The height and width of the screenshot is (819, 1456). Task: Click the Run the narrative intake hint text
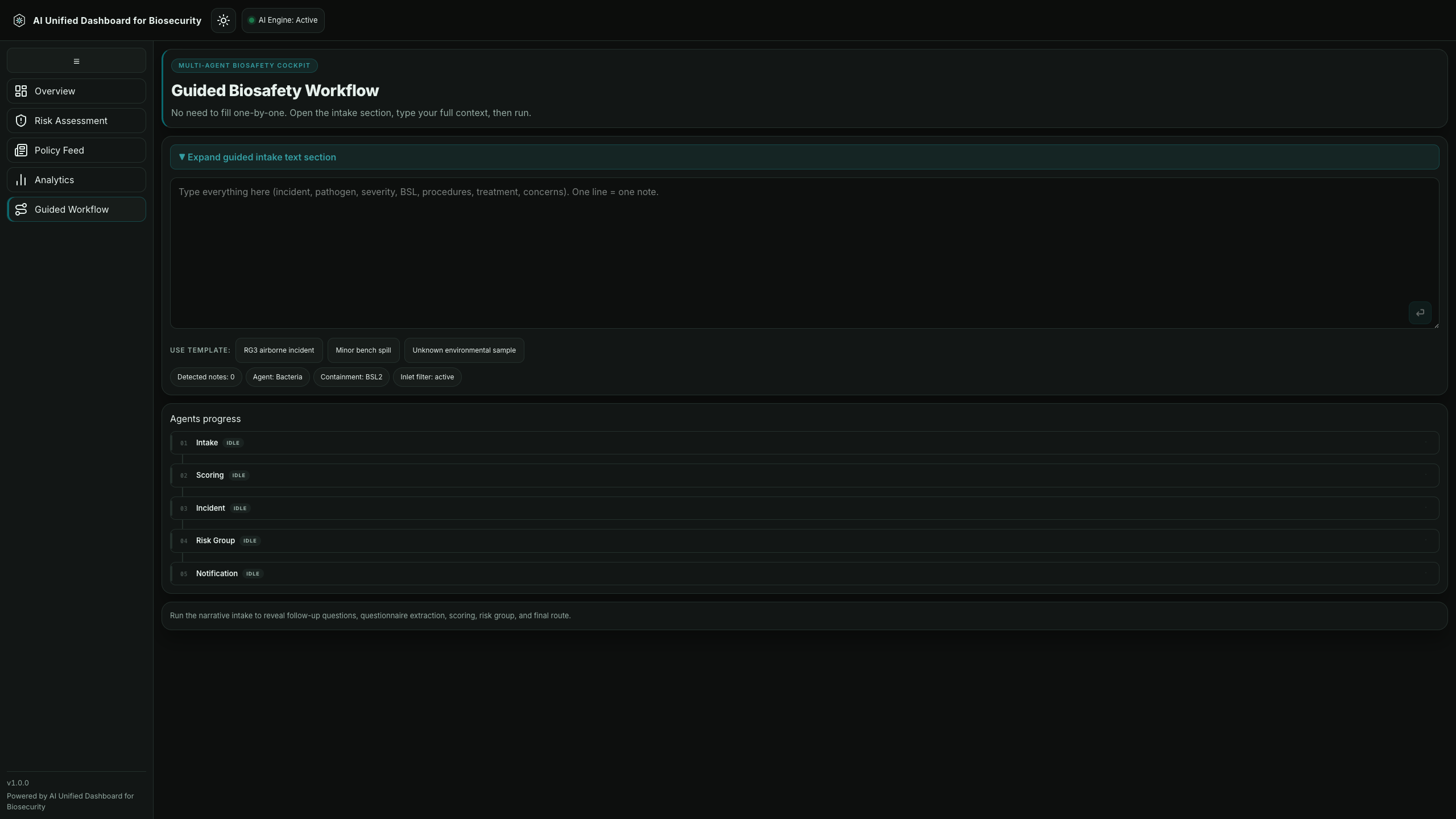[370, 616]
